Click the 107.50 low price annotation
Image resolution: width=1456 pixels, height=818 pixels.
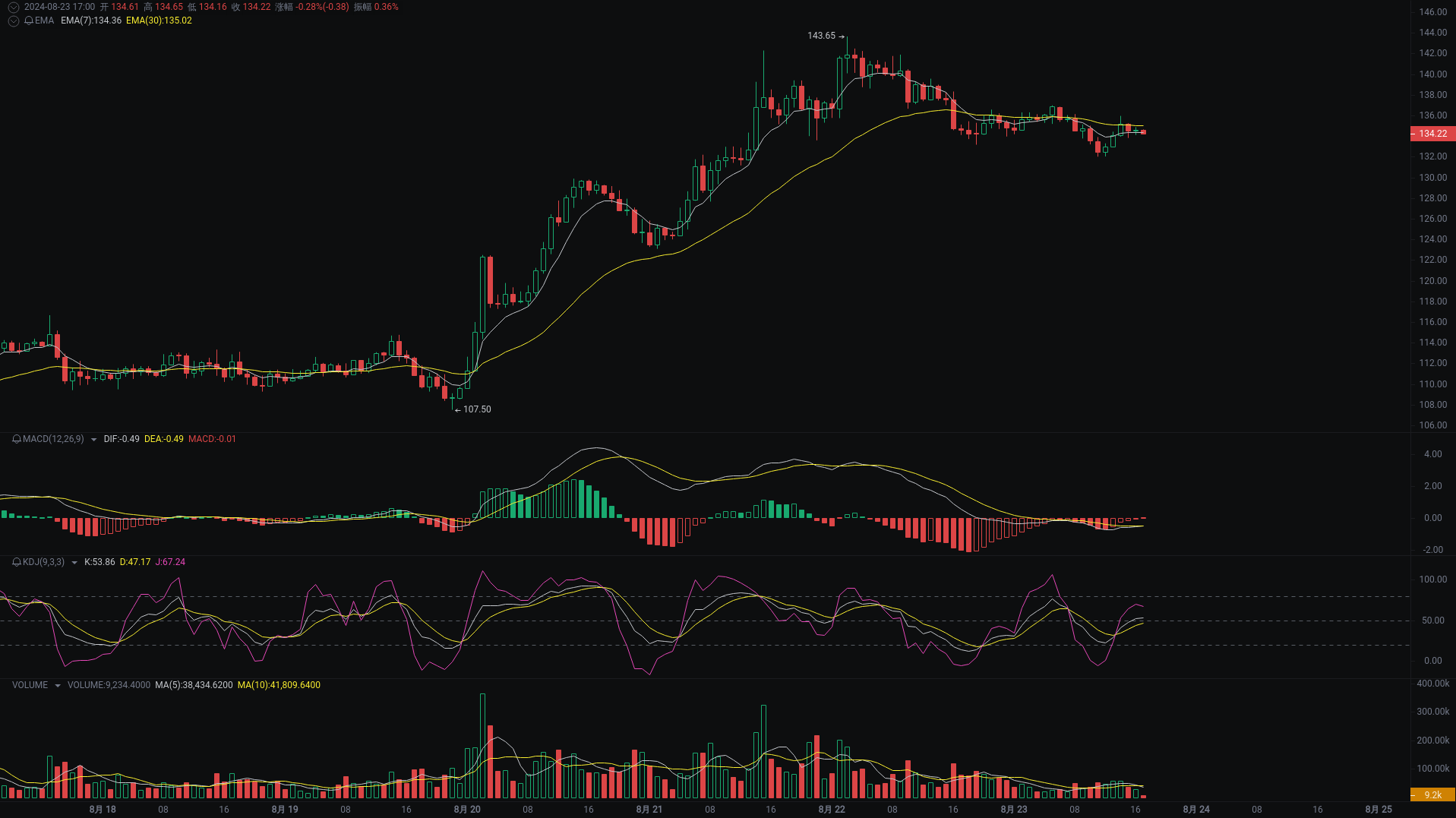click(477, 409)
